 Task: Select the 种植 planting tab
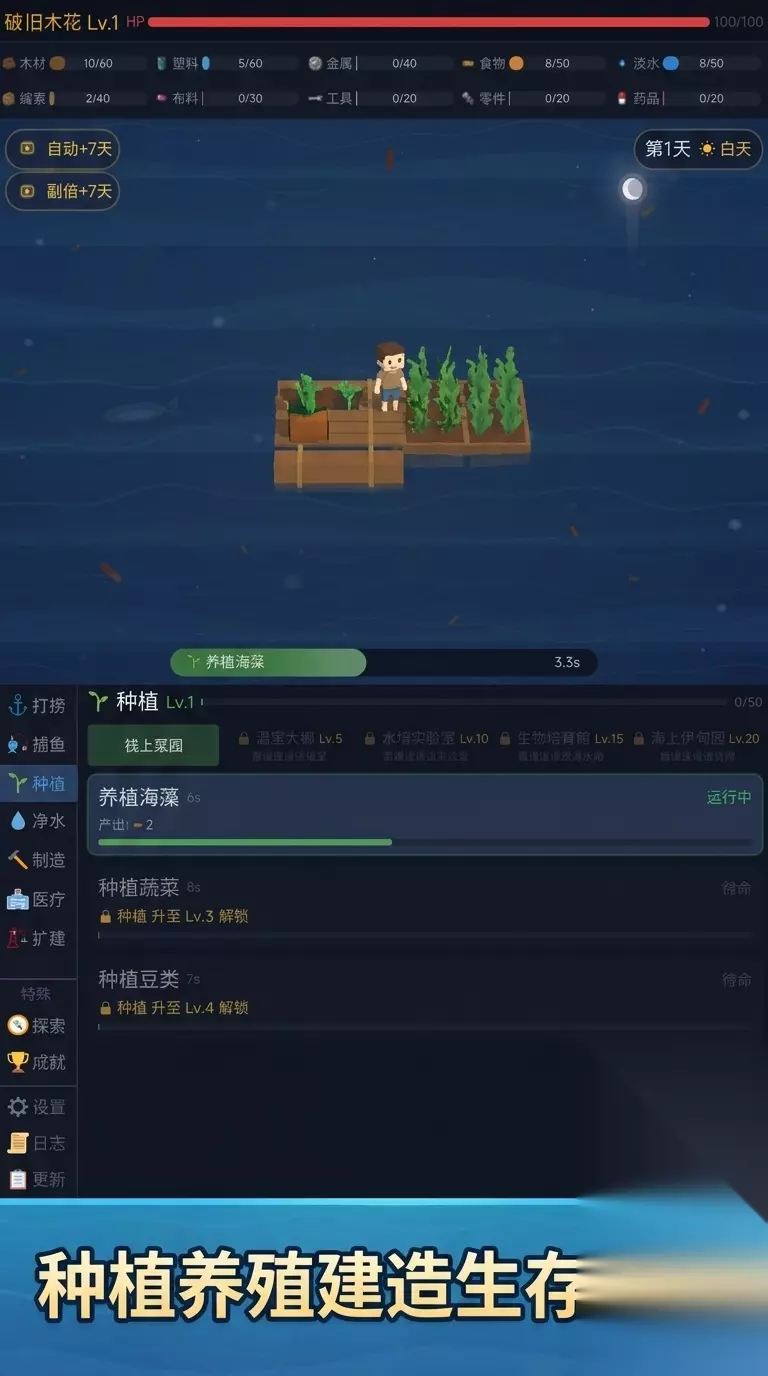tap(38, 783)
